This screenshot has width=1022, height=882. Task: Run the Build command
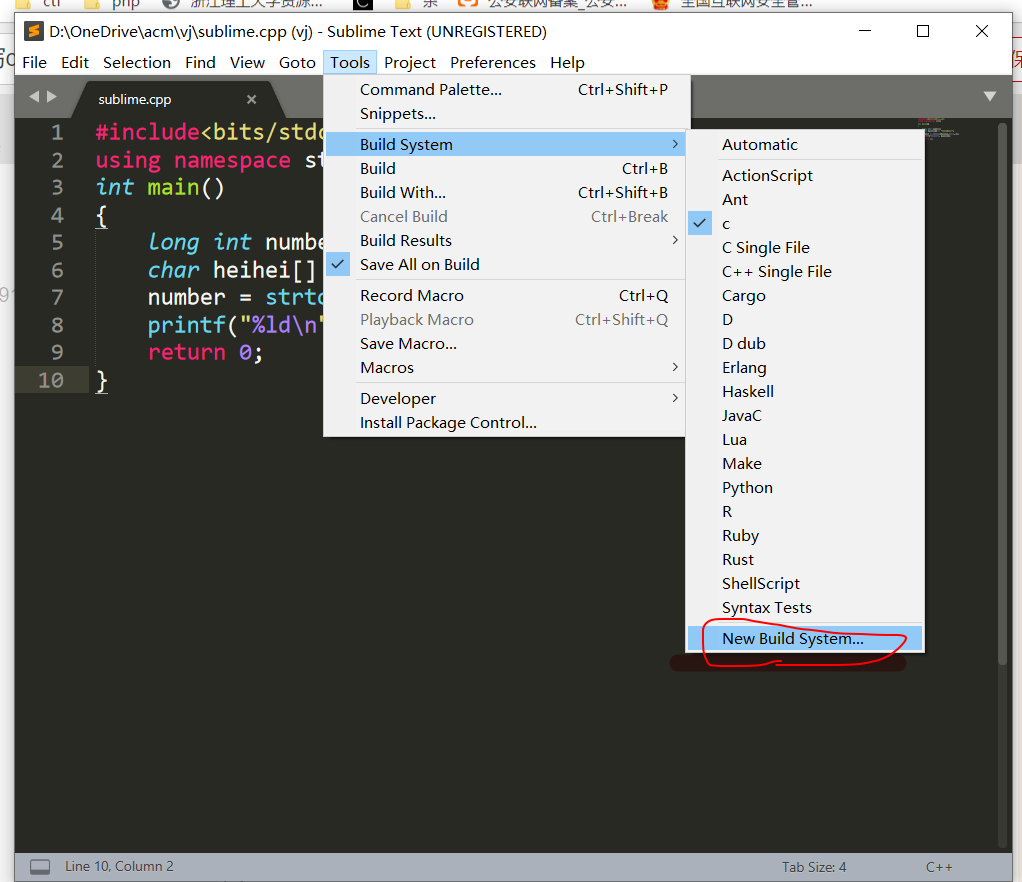tap(504, 168)
